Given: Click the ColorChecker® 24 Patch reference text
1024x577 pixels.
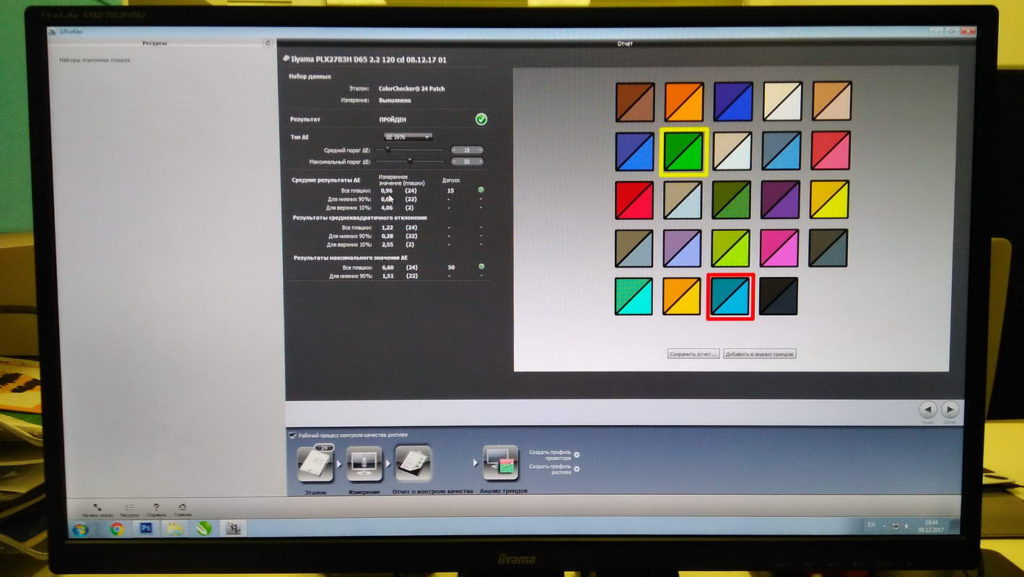Looking at the screenshot, I should (411, 89).
